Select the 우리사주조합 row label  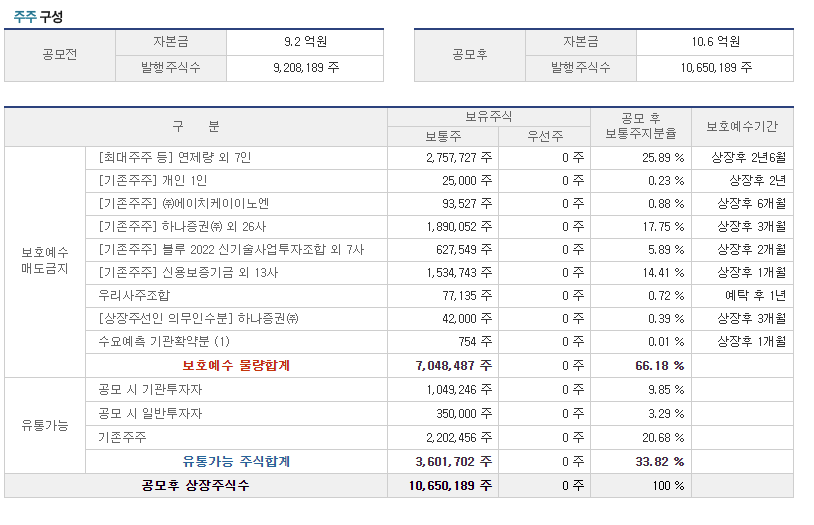pyautogui.click(x=134, y=295)
